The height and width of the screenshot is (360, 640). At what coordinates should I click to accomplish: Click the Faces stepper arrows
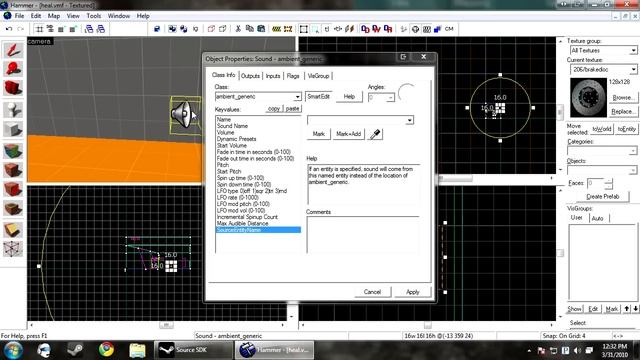coord(609,184)
